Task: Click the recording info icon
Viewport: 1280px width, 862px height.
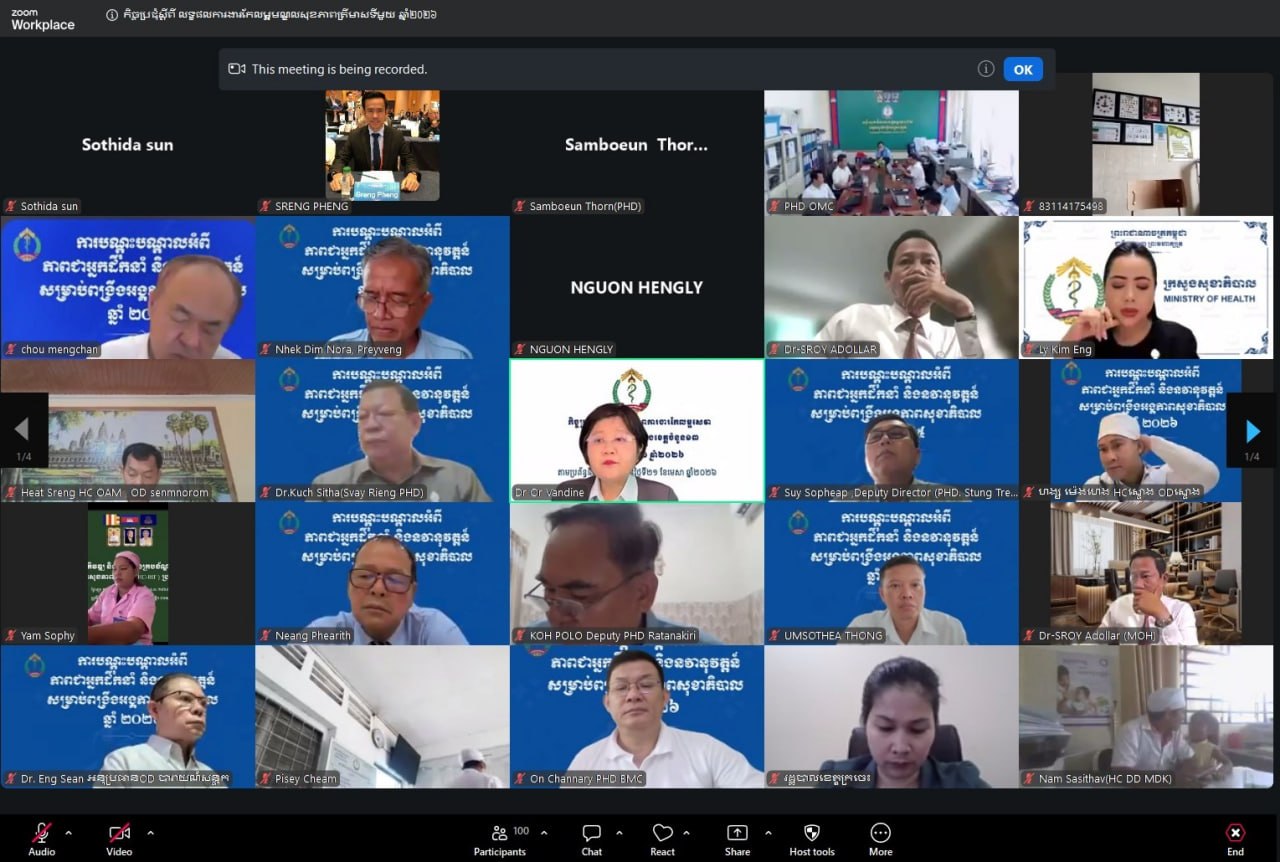Action: [x=985, y=69]
